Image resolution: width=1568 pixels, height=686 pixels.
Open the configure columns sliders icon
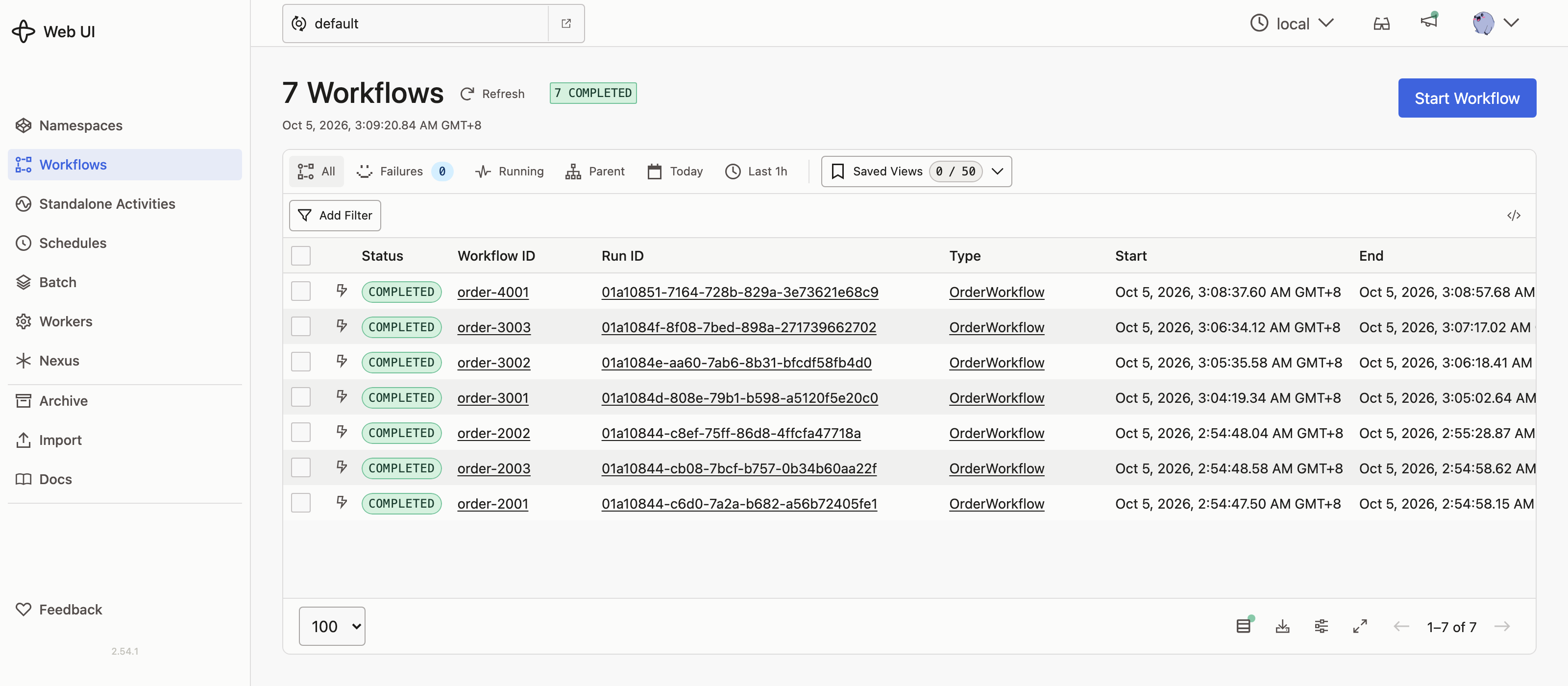coord(1321,626)
